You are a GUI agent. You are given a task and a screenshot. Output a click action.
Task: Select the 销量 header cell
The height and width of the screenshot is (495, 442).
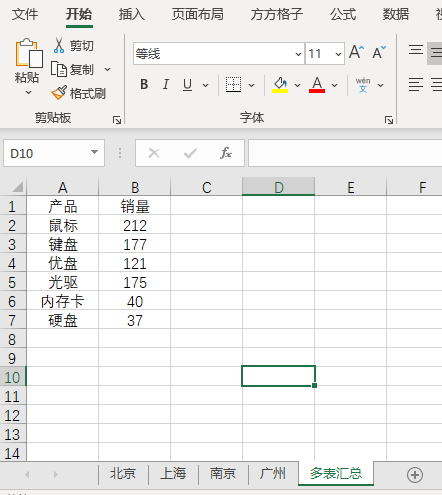[135, 206]
